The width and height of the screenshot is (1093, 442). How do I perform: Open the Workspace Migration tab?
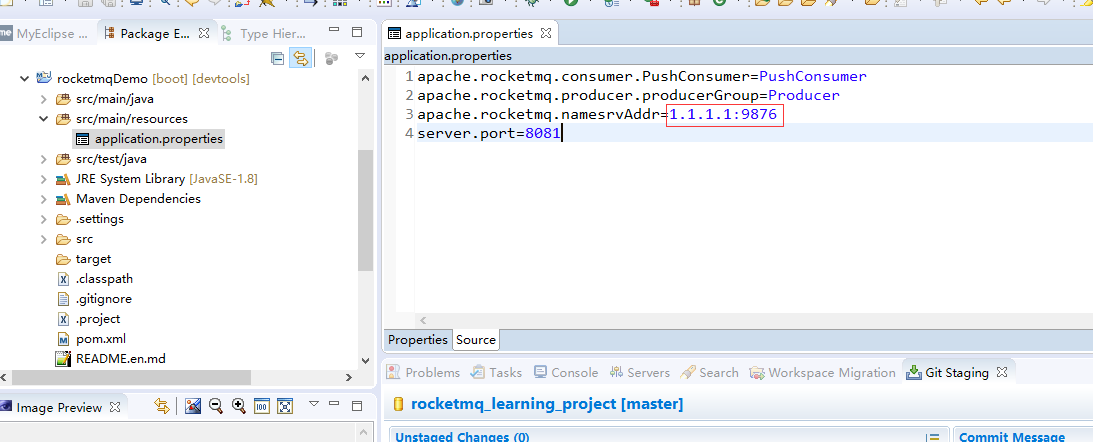(x=823, y=373)
